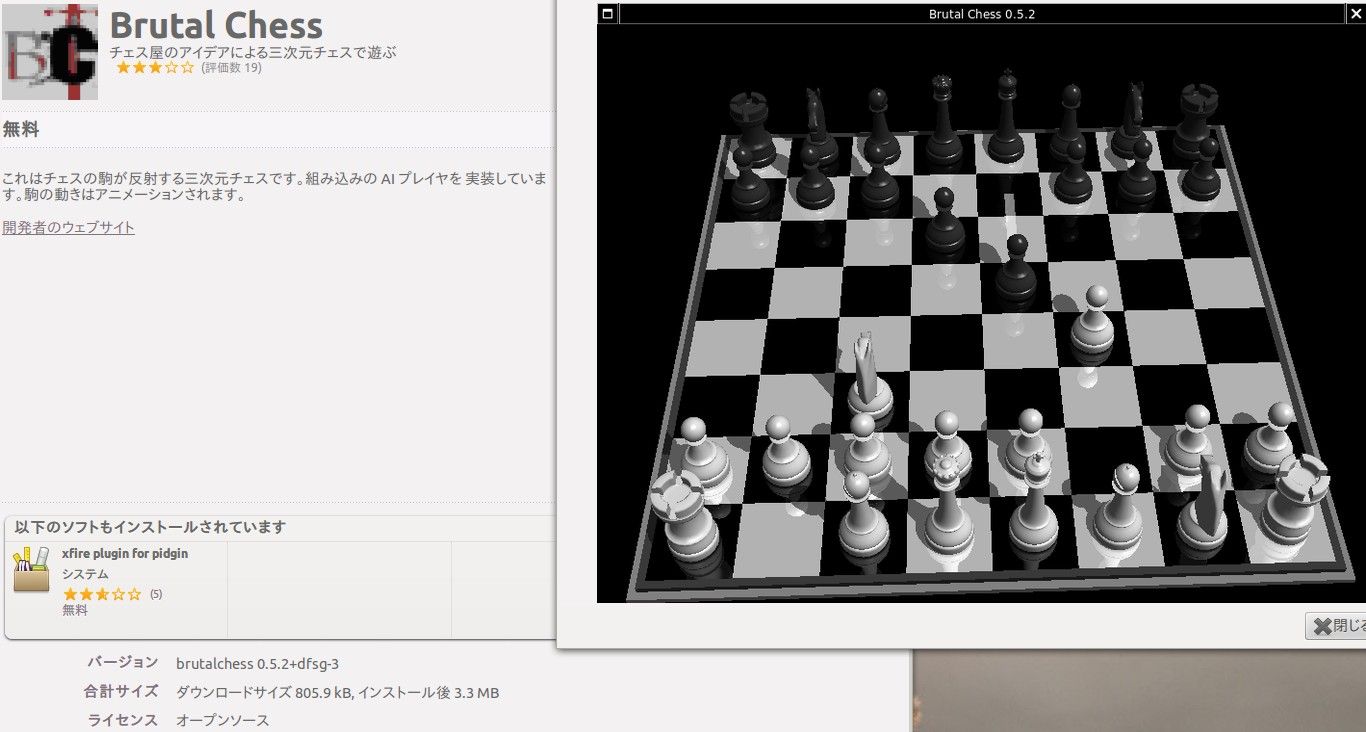Open the 開発者のウェブサイト link

coord(68,227)
